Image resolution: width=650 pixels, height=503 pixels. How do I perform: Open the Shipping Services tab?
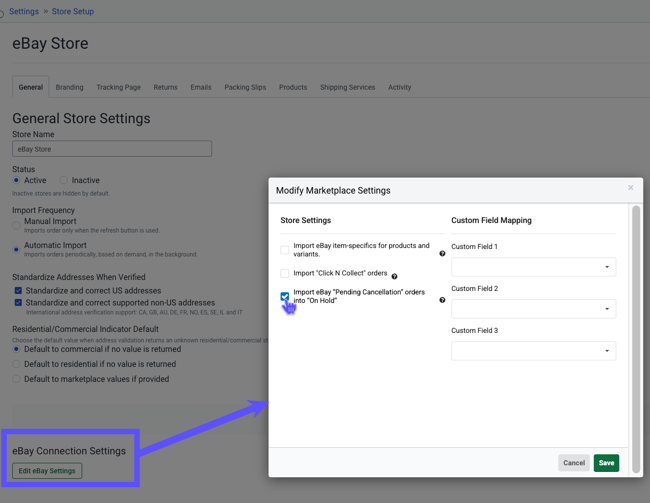(x=347, y=87)
